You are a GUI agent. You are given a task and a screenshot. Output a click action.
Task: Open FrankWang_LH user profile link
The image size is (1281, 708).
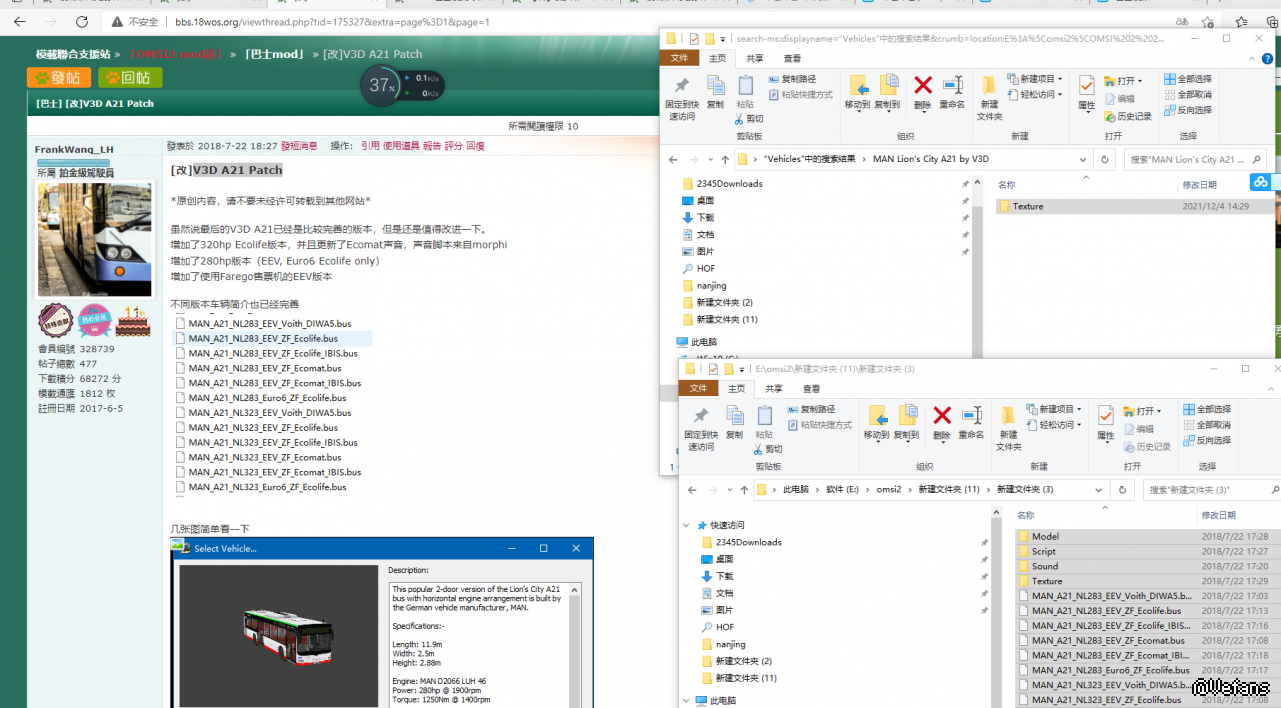coord(74,149)
